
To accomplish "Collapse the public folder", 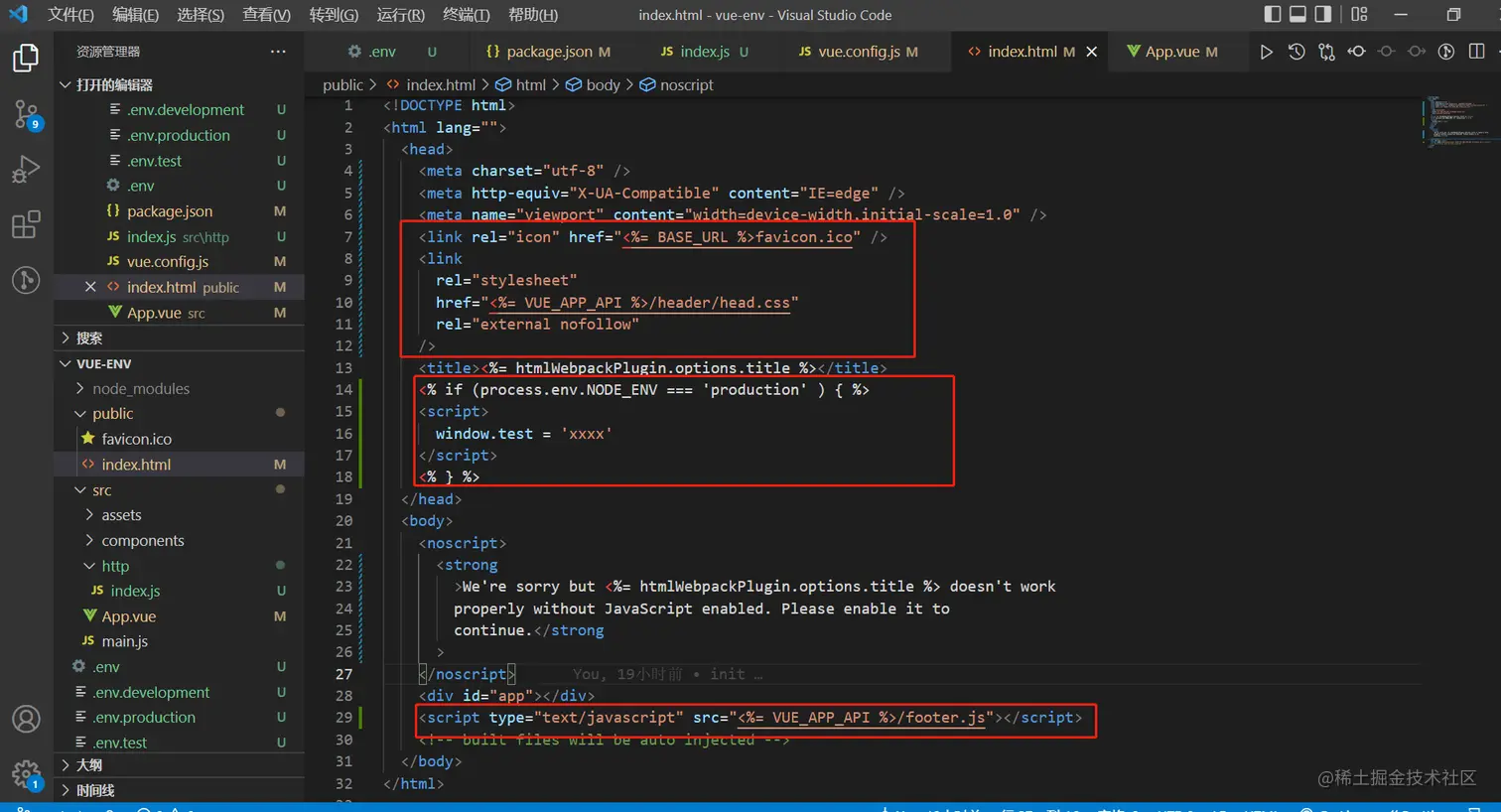I will [179, 414].
